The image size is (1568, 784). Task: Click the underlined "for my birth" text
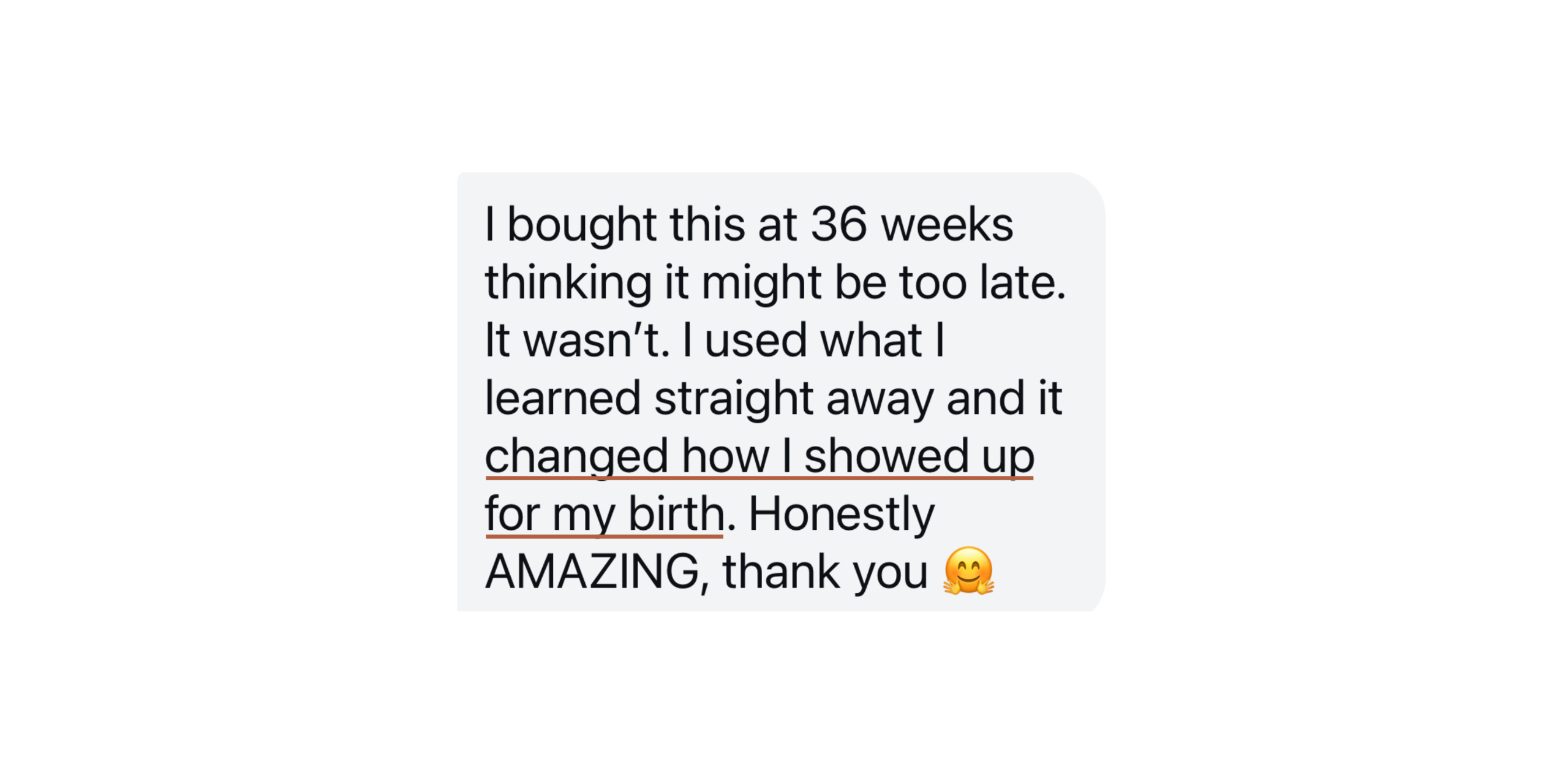605,514
